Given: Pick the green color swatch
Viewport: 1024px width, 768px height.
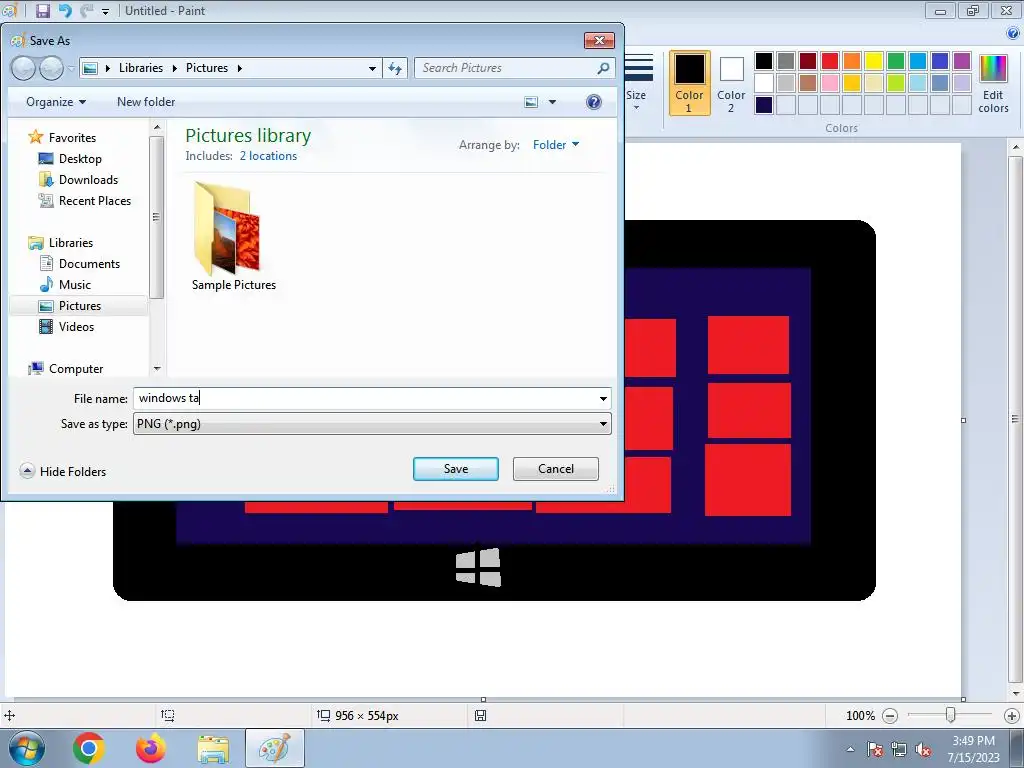Looking at the screenshot, I should click(x=896, y=61).
